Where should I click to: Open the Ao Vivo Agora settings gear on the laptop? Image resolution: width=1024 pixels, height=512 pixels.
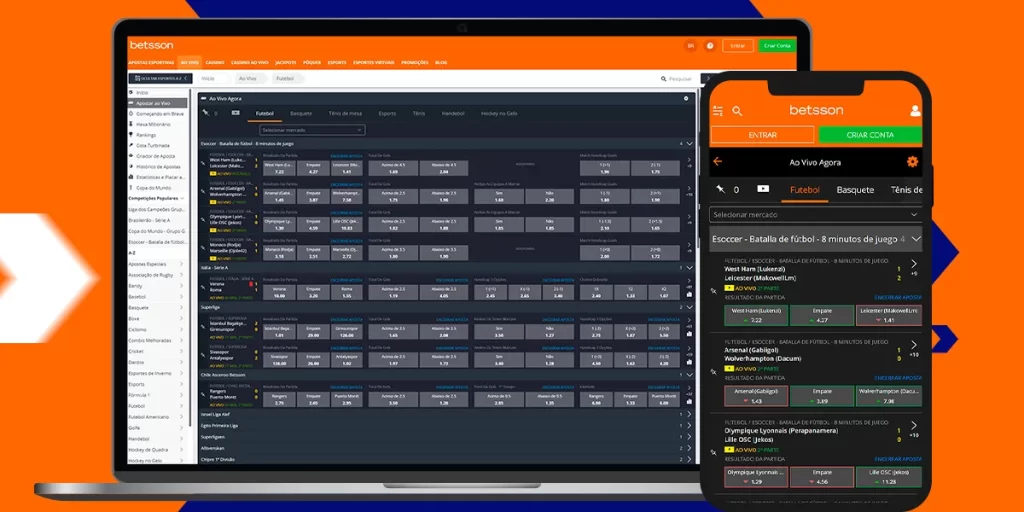[x=686, y=99]
